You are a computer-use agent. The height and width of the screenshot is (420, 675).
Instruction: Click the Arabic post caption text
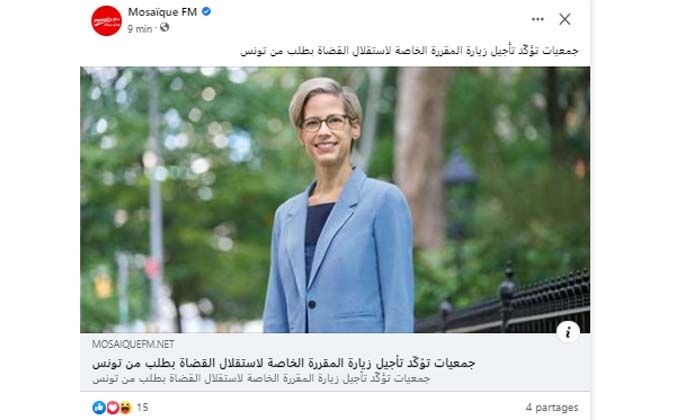(x=409, y=51)
